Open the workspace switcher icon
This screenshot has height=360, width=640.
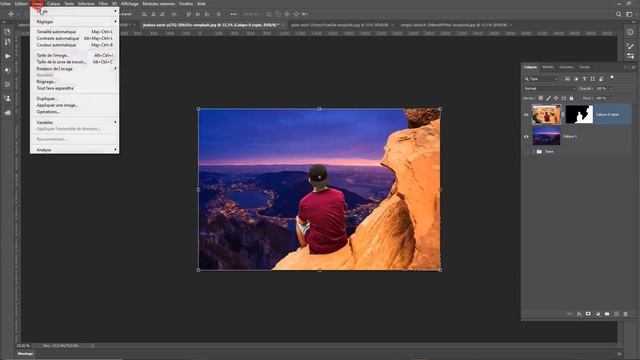(x=629, y=14)
